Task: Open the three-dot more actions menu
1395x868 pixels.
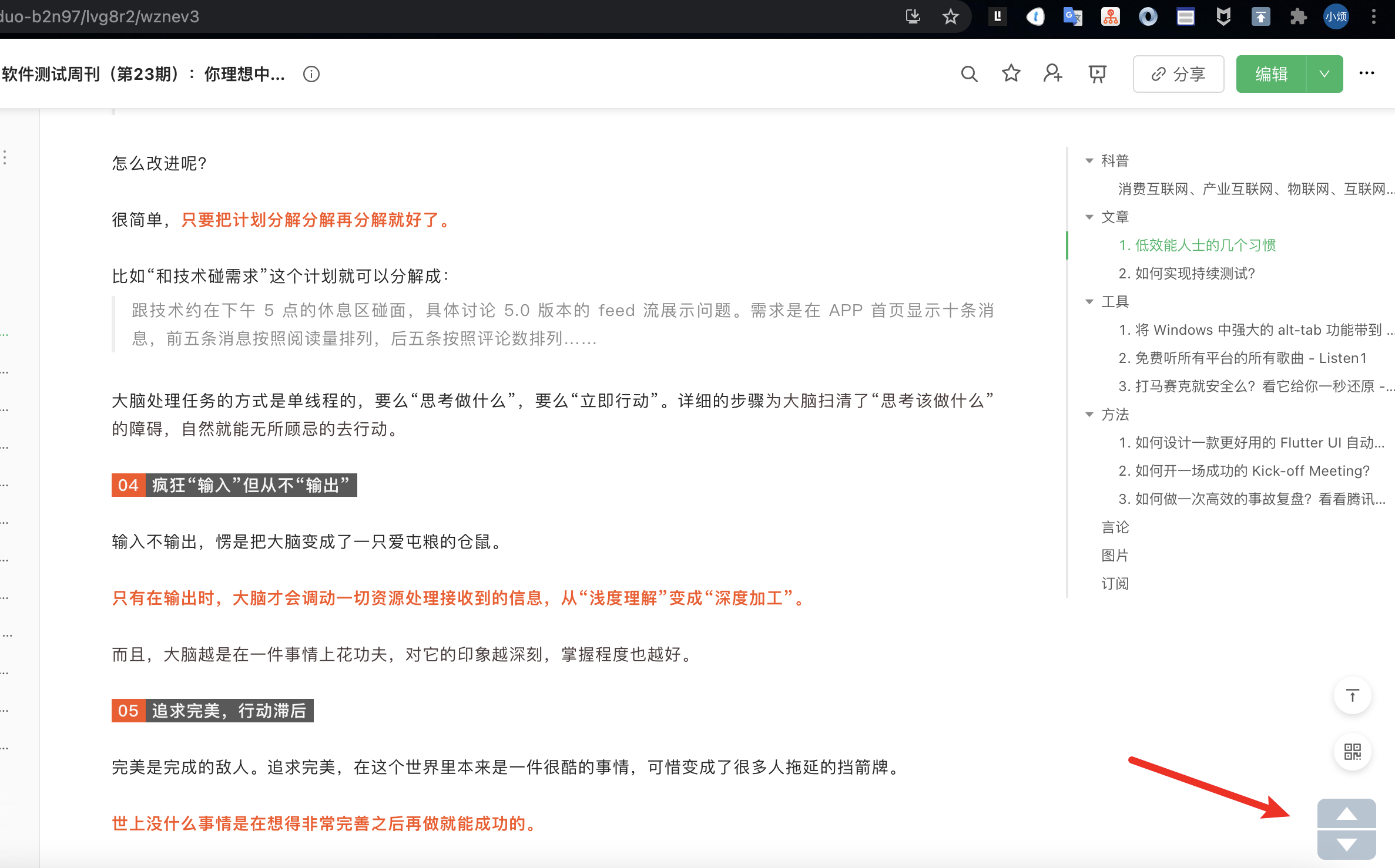Action: 1366,74
